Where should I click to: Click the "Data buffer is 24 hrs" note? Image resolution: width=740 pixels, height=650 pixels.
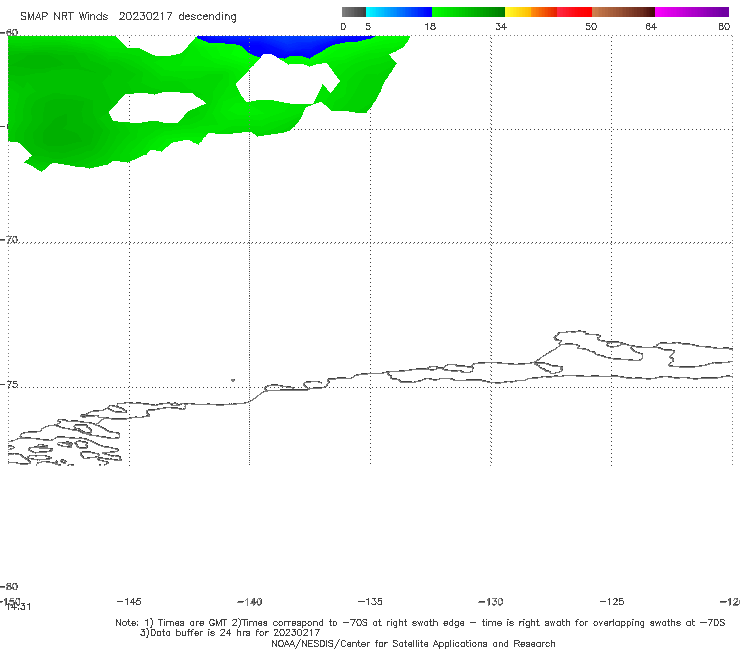[230, 633]
